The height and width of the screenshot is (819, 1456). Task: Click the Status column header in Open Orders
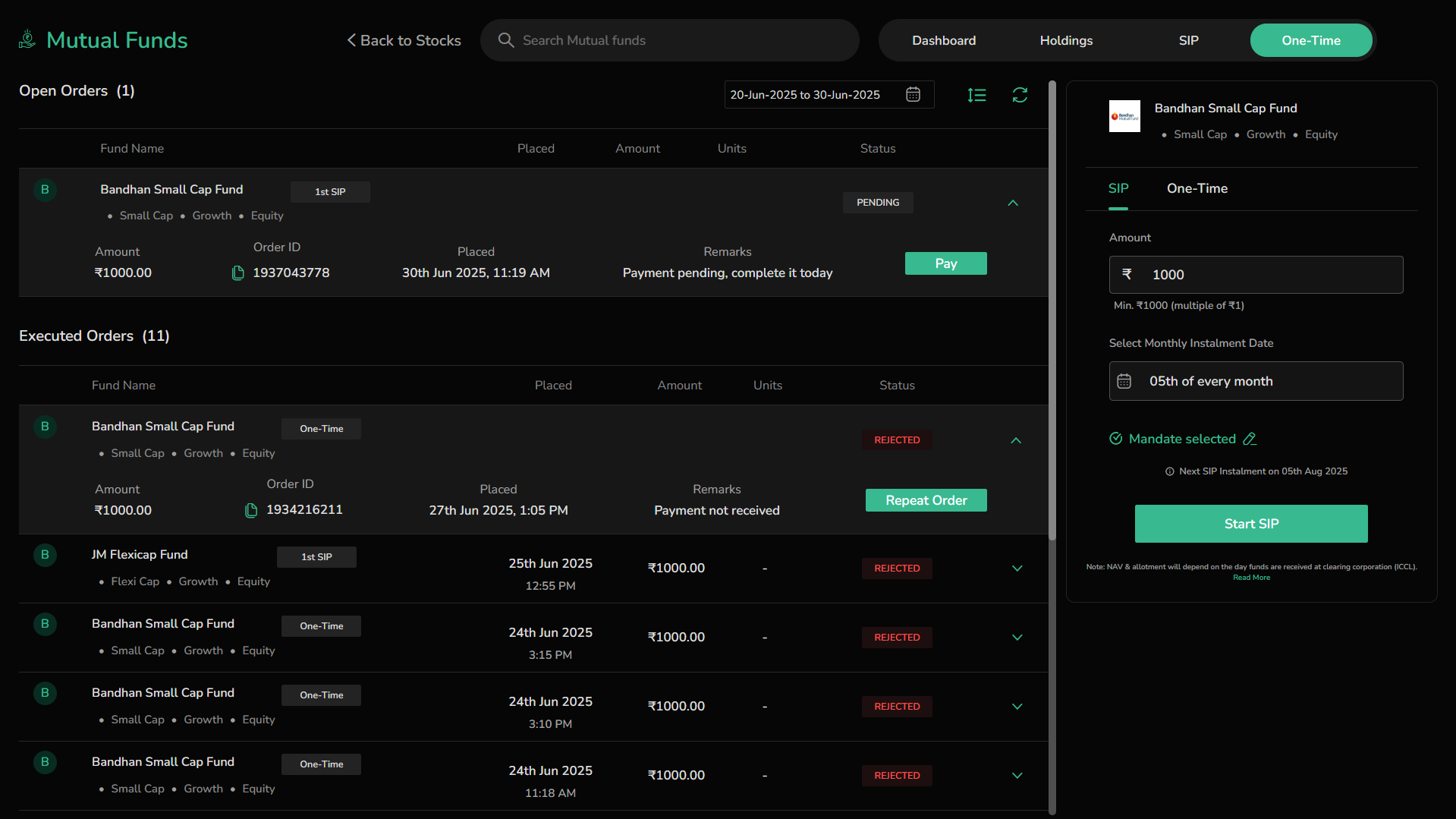click(x=878, y=149)
